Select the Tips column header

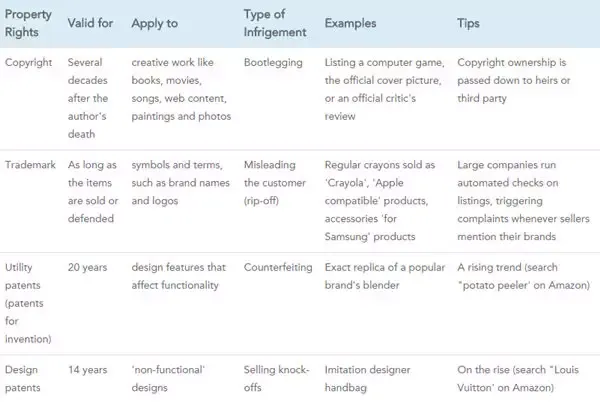[468, 23]
